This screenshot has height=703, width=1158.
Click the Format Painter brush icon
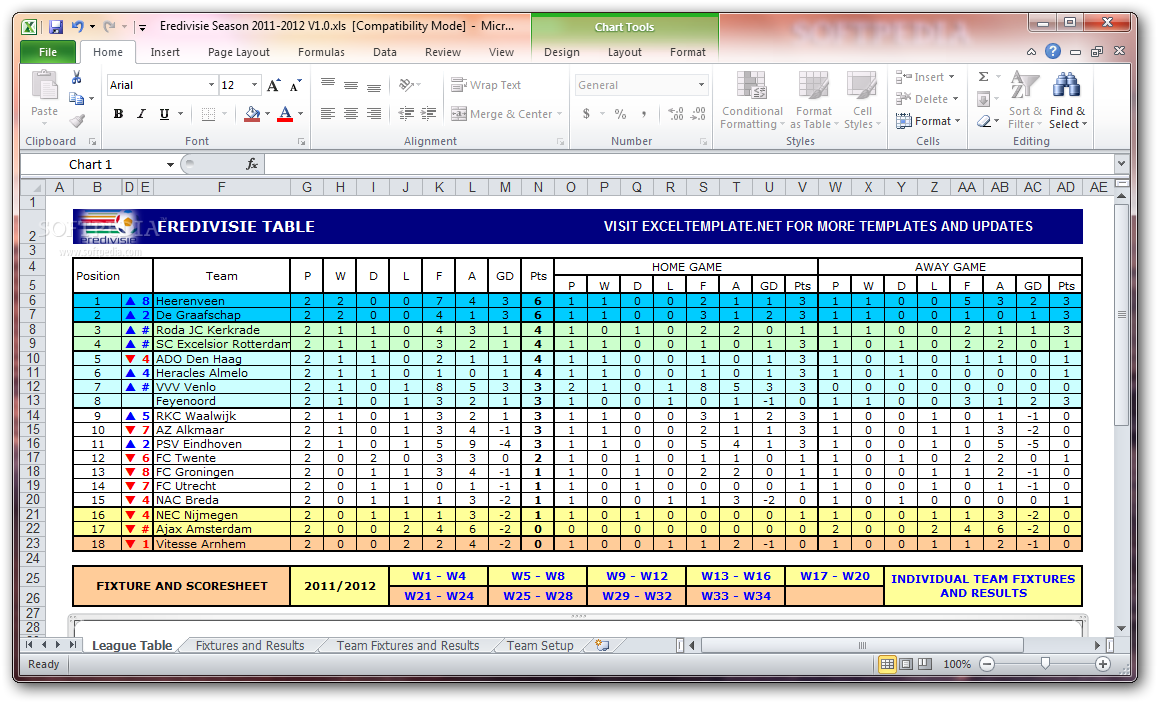click(77, 120)
